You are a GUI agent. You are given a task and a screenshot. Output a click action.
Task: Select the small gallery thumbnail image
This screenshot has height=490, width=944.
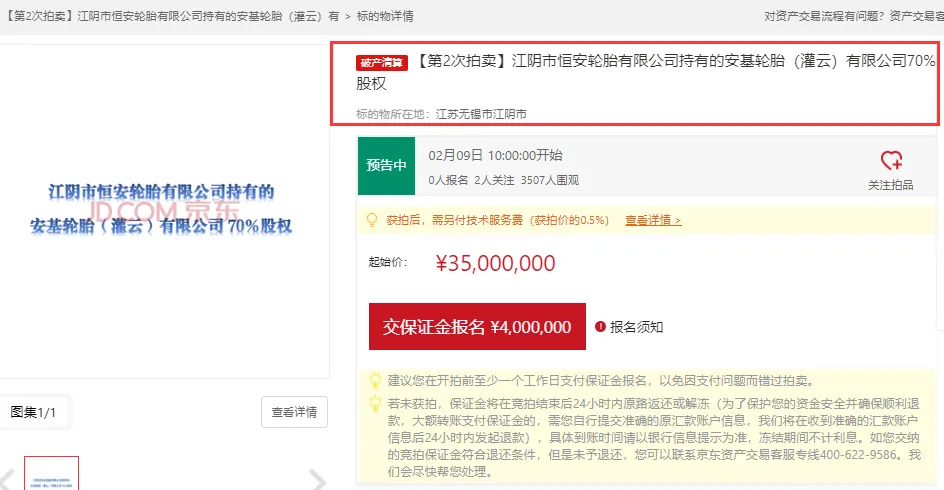[x=51, y=473]
